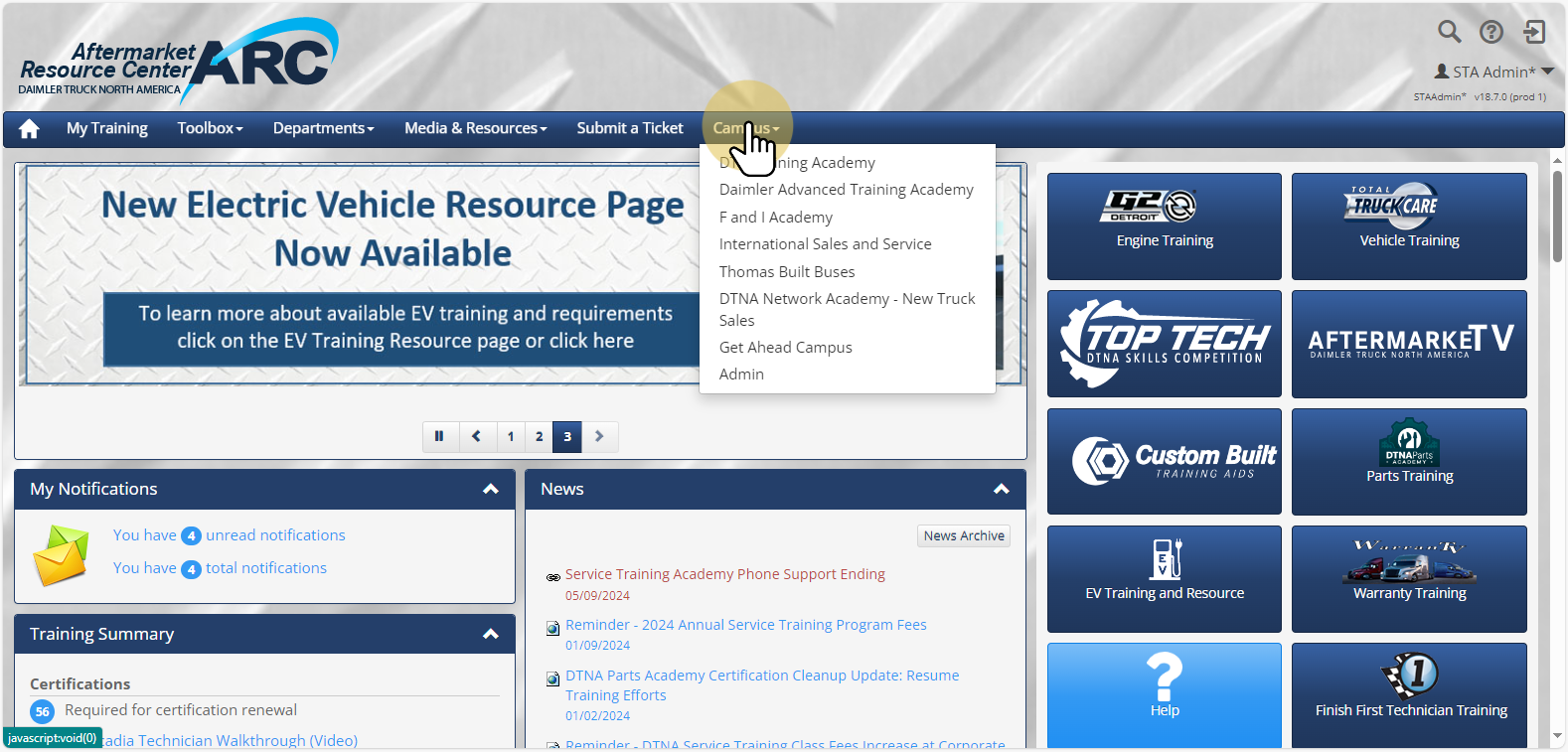1568x752 pixels.
Task: Open the News Archive button
Action: (x=964, y=535)
